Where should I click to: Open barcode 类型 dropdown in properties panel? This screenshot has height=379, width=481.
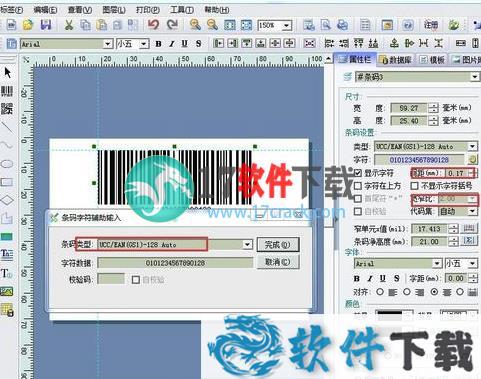472,146
